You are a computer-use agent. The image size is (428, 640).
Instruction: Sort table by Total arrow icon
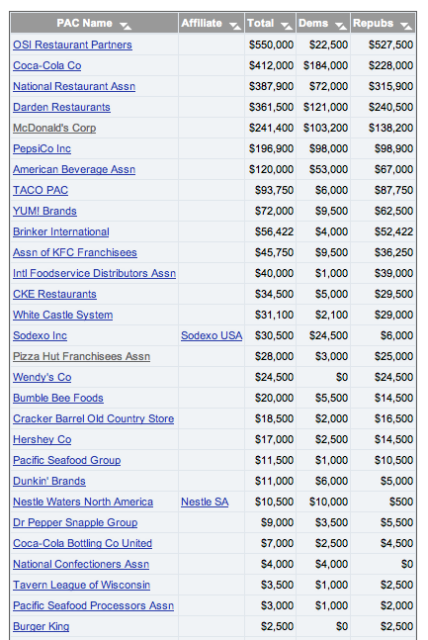coord(287,26)
